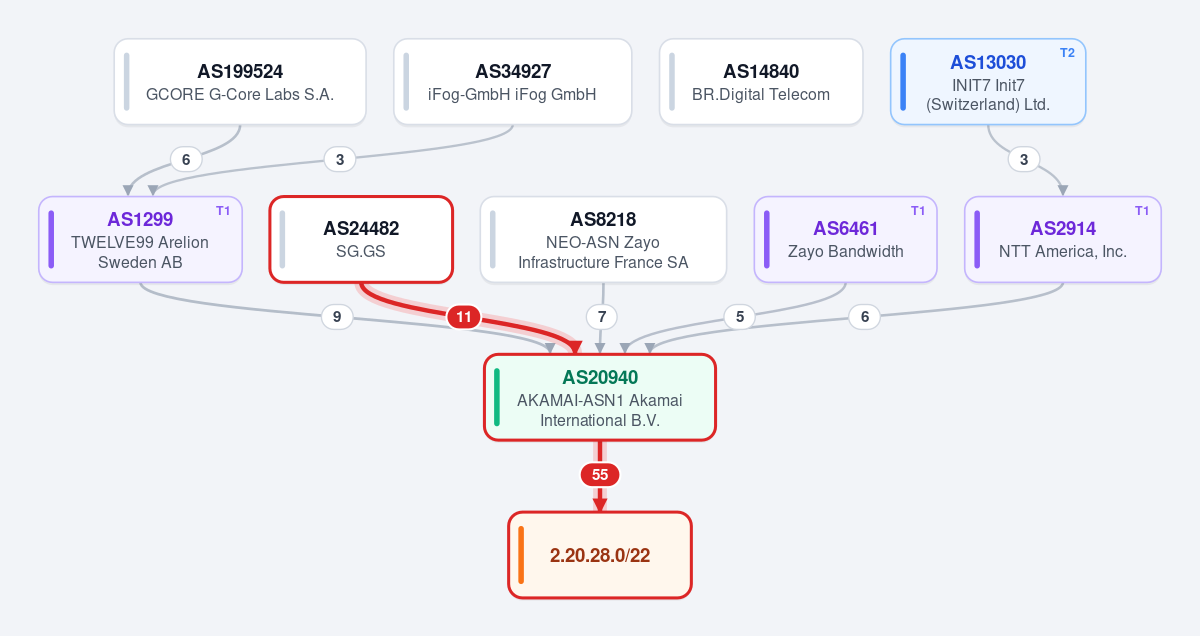Viewport: 1200px width, 636px height.
Task: Click the 2.20.28.0/22 prefix box
Action: tap(600, 555)
